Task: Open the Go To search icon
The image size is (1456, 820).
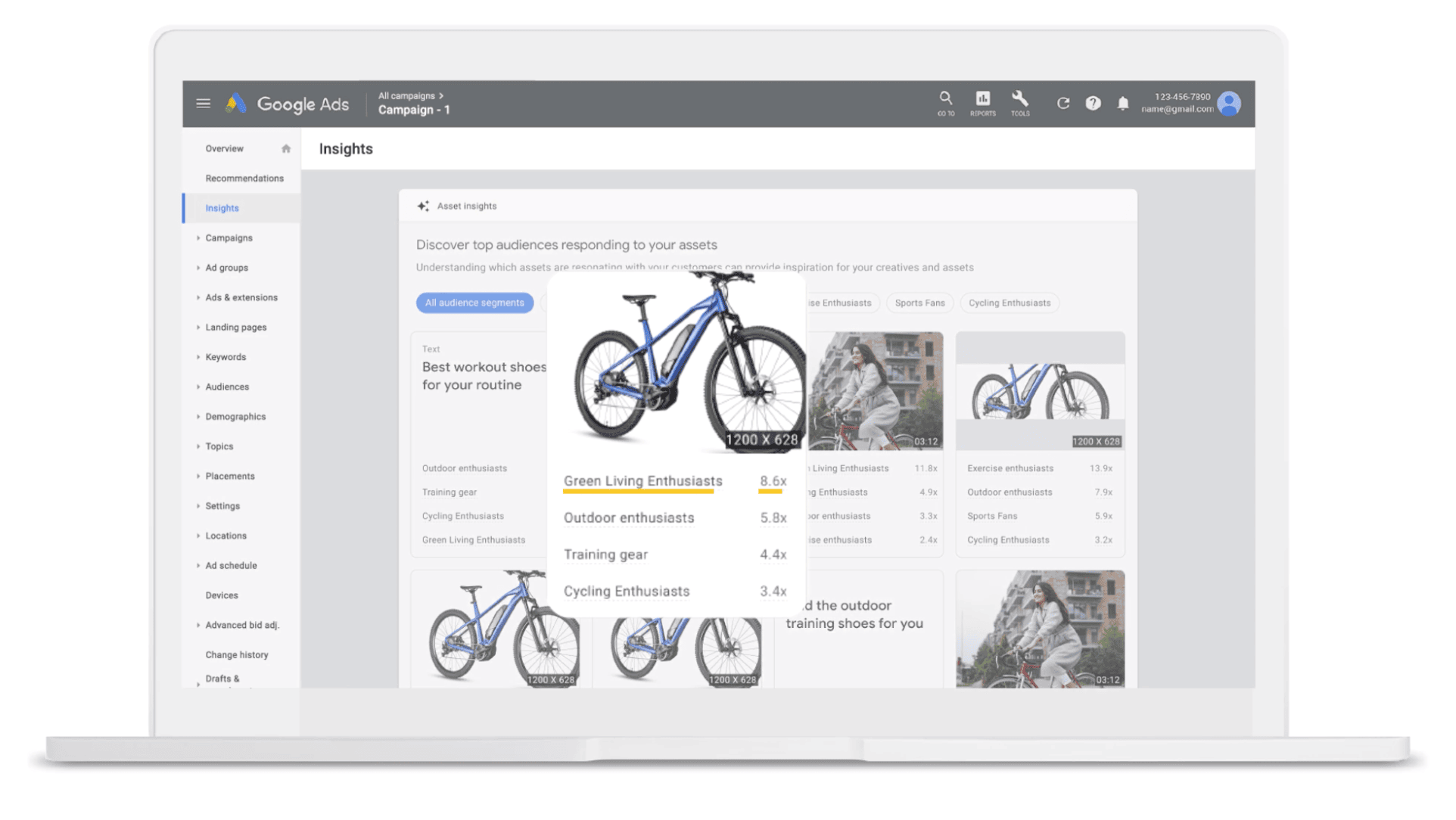Action: click(946, 104)
